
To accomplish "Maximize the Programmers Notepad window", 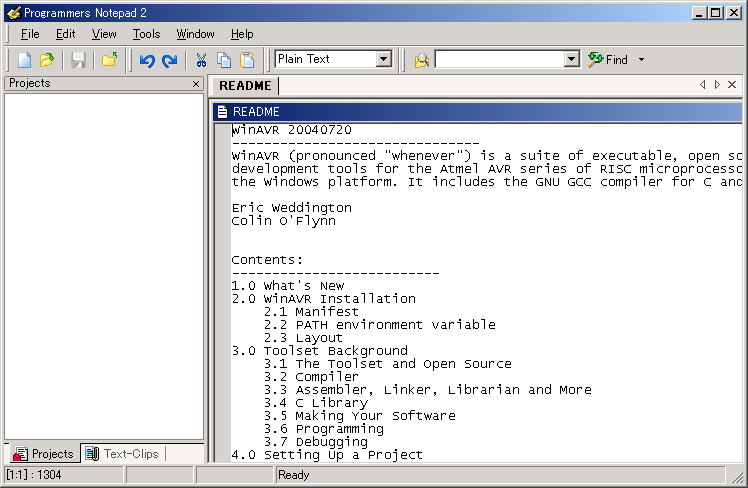I will pos(716,13).
